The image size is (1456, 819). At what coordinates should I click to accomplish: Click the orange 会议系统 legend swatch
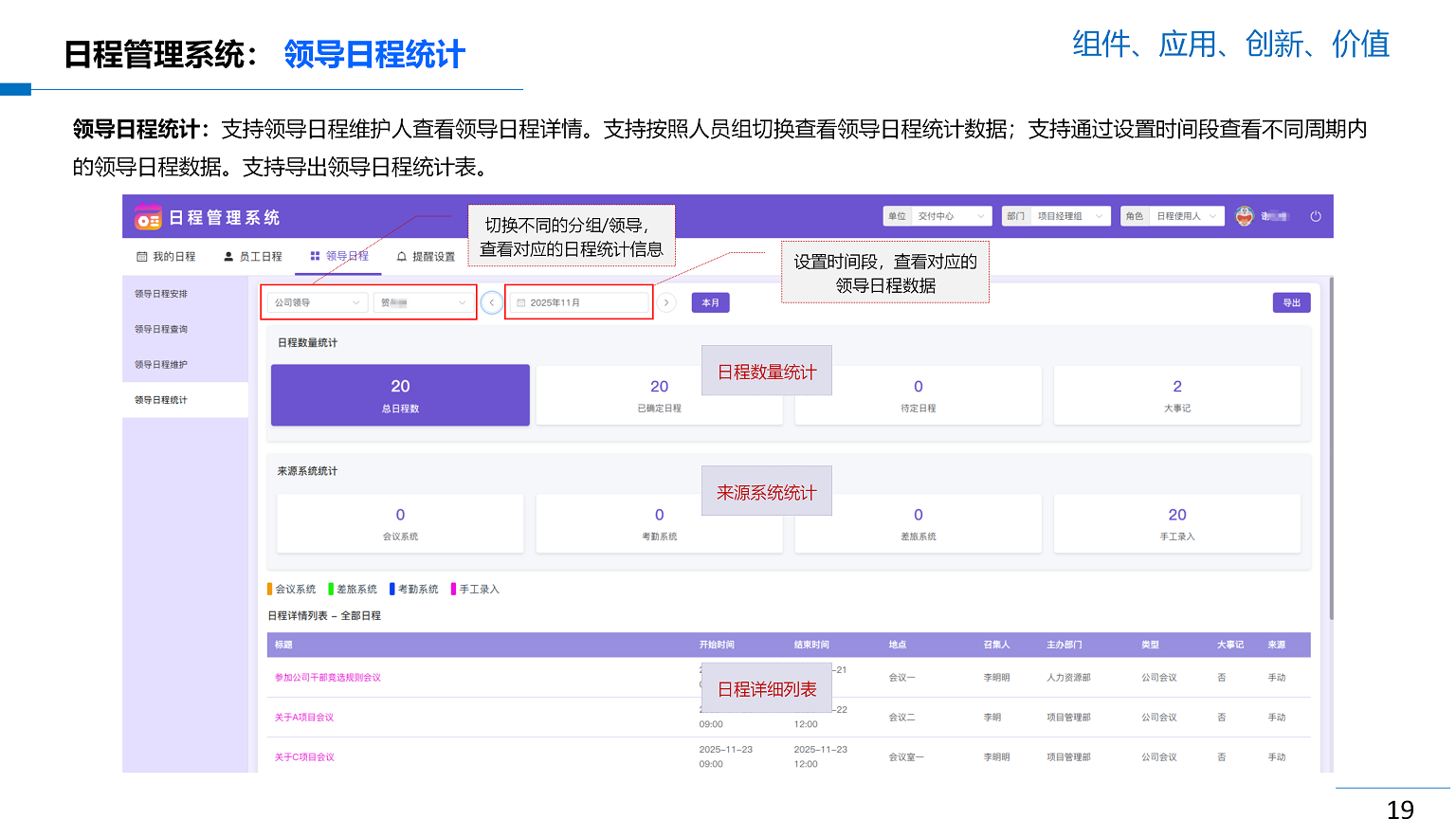click(x=270, y=590)
